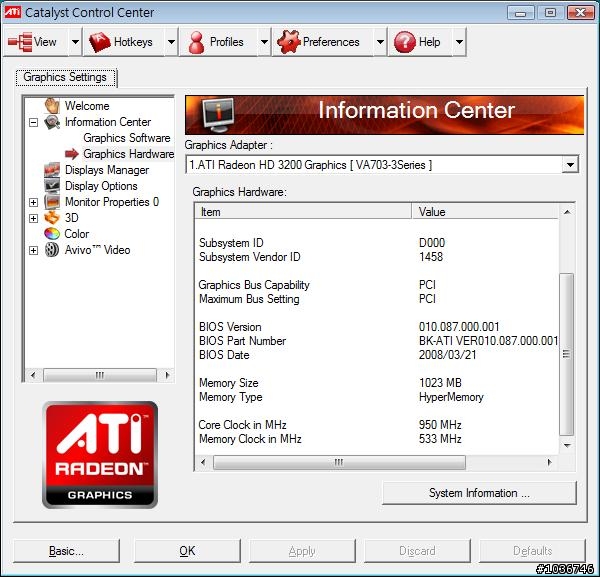Open System Information ... dialog
This screenshot has width=600, height=577.
click(x=479, y=493)
